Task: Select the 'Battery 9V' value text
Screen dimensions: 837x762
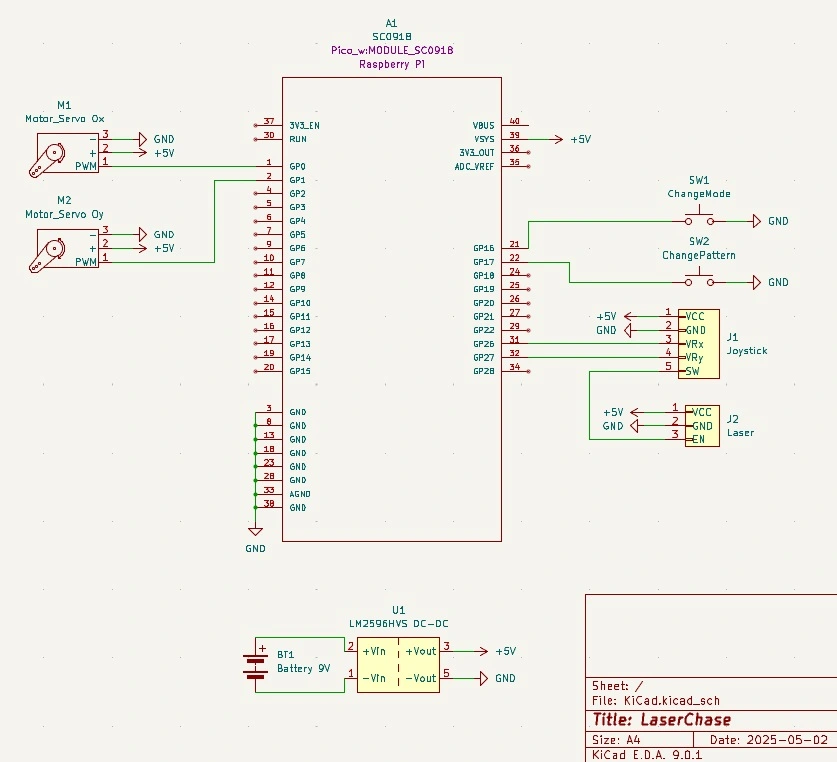Action: 304,669
